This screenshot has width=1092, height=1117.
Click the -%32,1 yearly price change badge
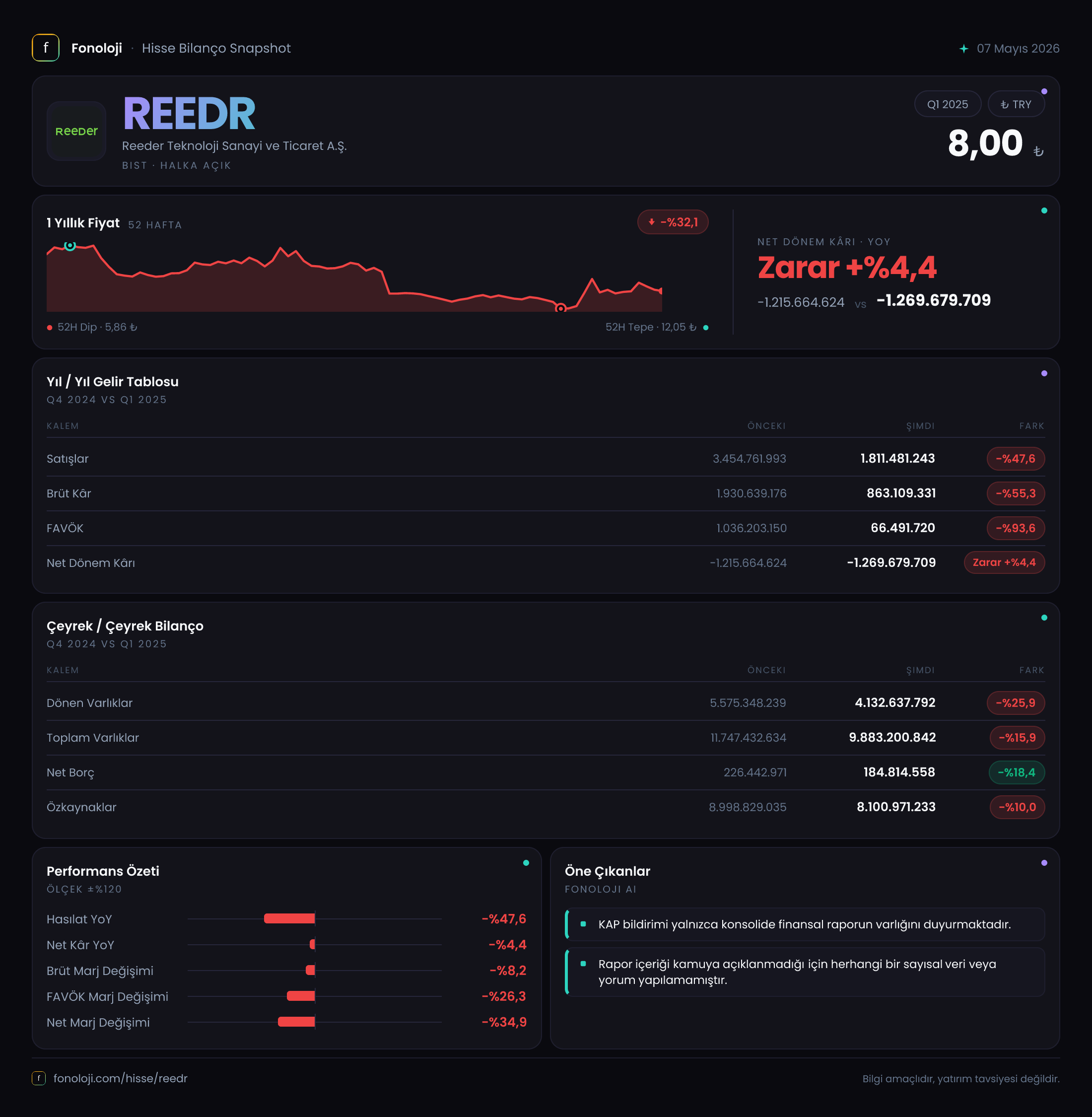point(673,222)
